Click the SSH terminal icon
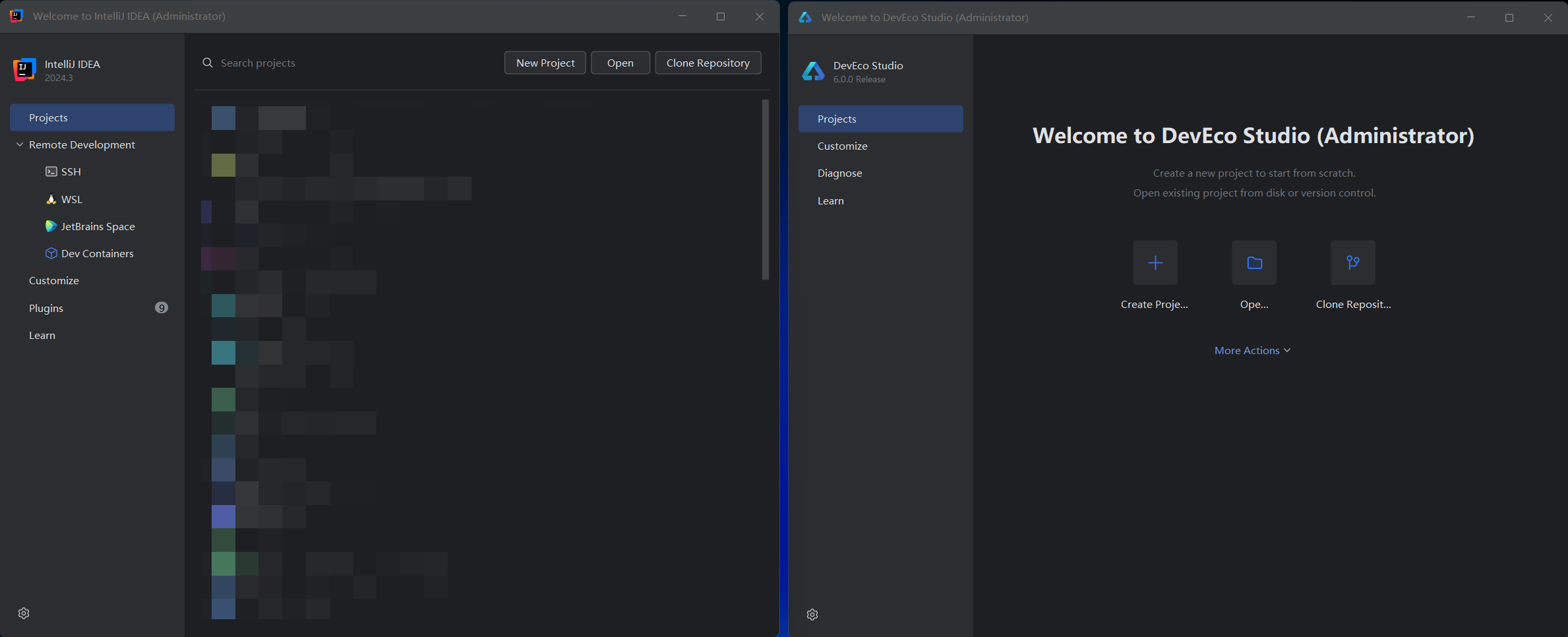The width and height of the screenshot is (1568, 637). (51, 171)
